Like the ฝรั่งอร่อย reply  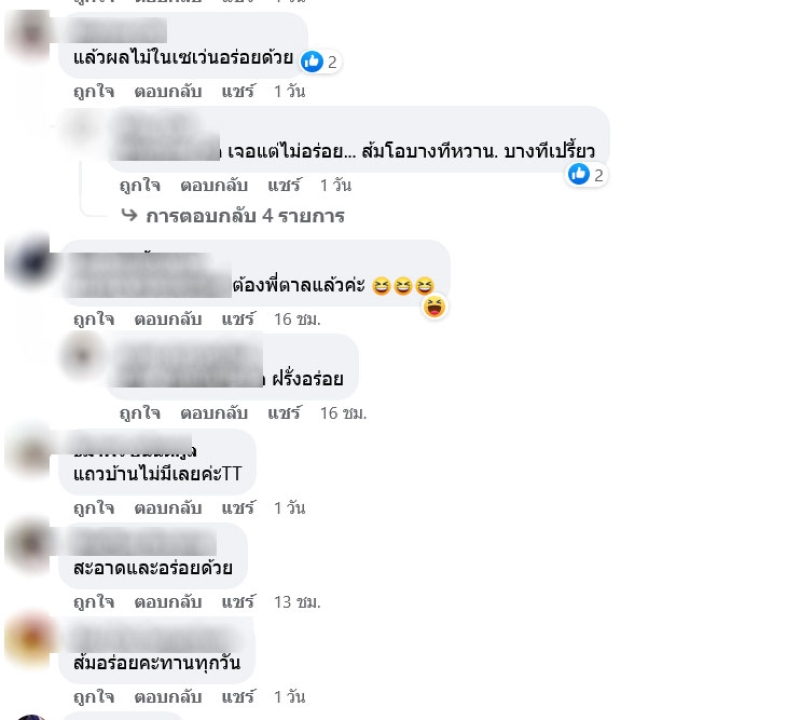point(139,413)
